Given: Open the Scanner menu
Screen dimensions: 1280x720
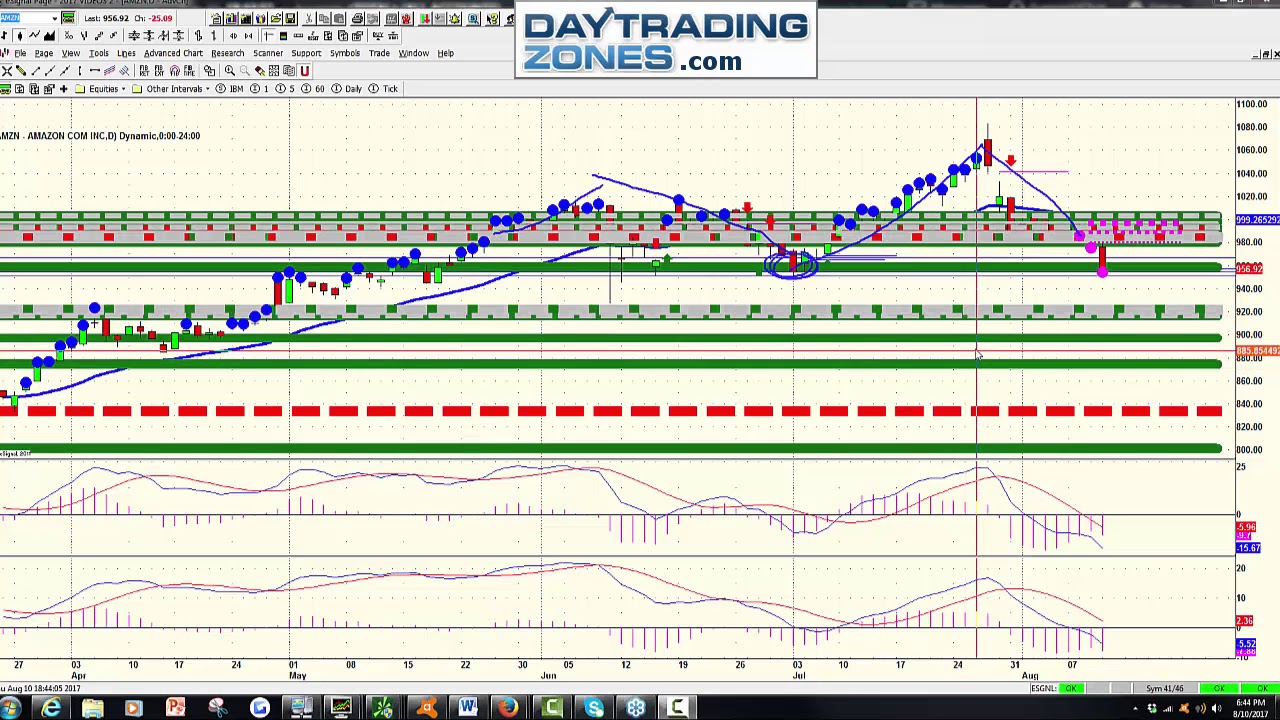Looking at the screenshot, I should [268, 53].
